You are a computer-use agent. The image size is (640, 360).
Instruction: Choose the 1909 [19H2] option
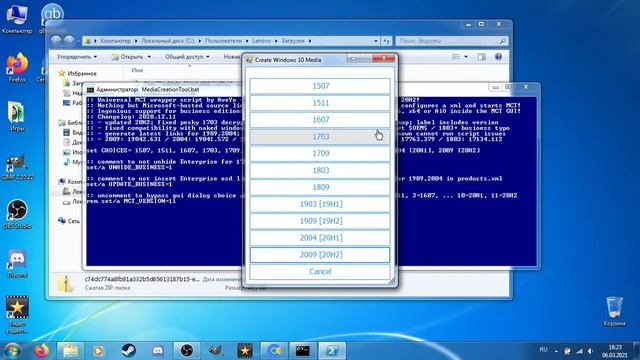320,221
